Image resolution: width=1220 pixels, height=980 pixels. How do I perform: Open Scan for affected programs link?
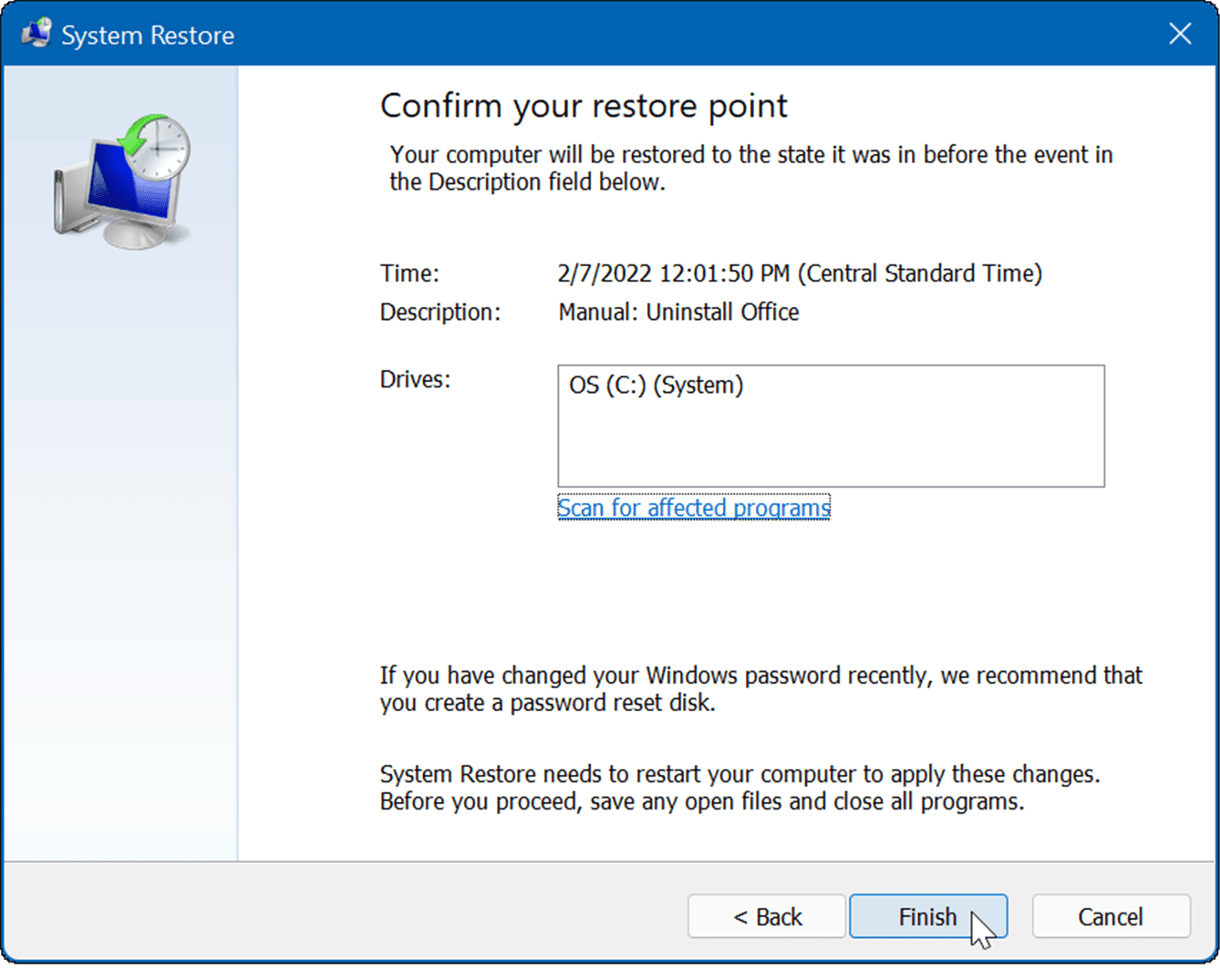click(693, 508)
